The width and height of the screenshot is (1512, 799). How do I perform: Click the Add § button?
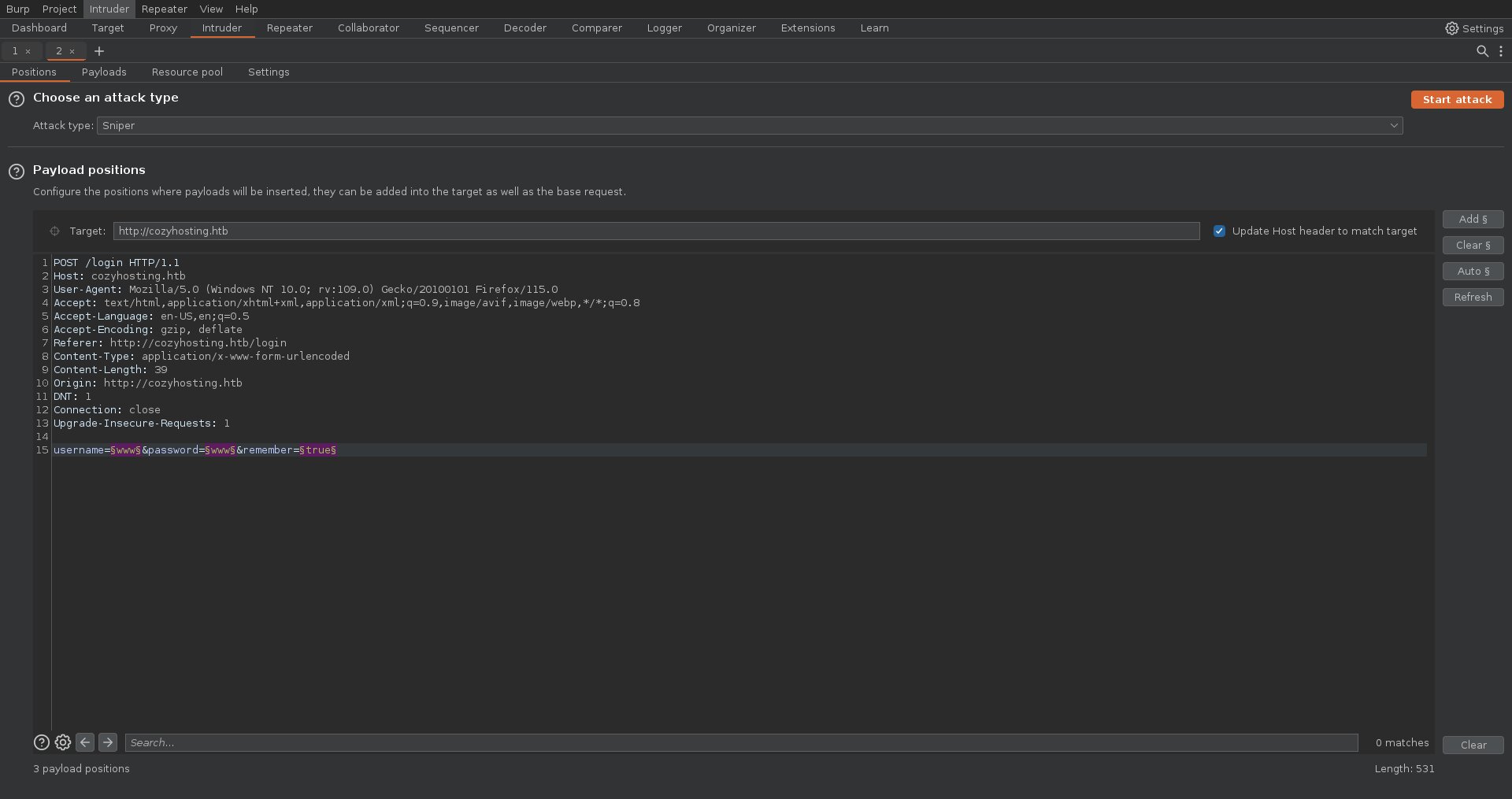[x=1473, y=220]
